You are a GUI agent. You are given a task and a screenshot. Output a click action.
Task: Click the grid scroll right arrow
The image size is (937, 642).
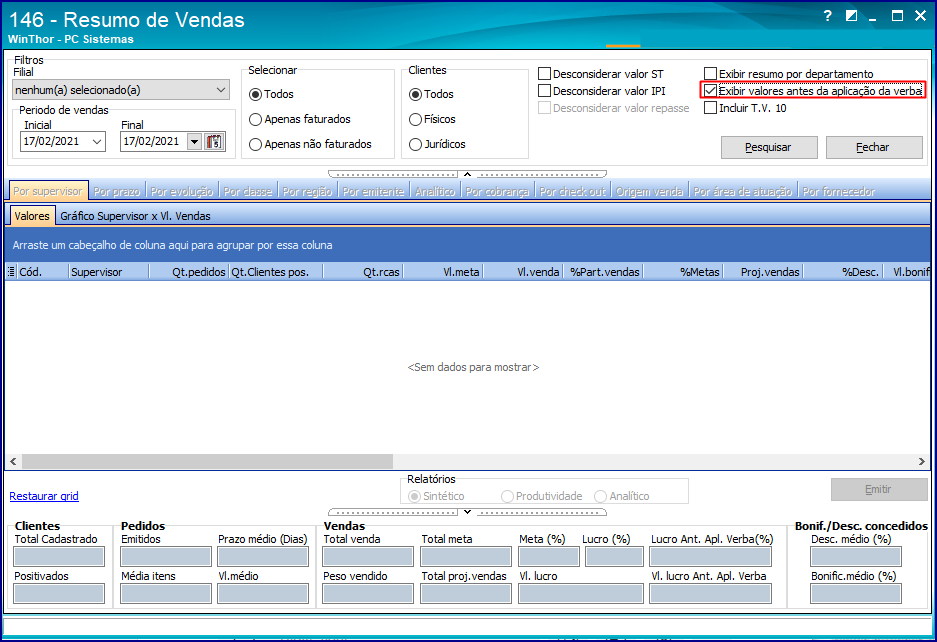click(x=921, y=461)
